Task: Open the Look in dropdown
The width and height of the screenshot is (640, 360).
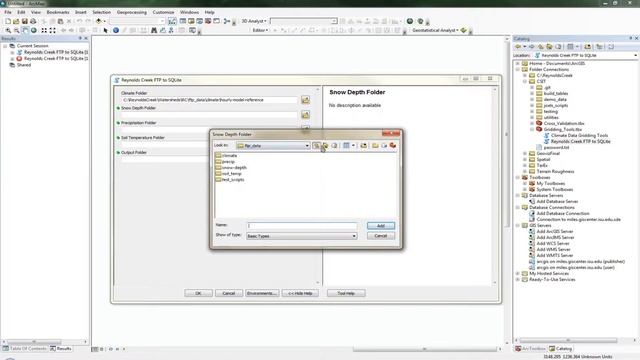Action: coord(307,146)
